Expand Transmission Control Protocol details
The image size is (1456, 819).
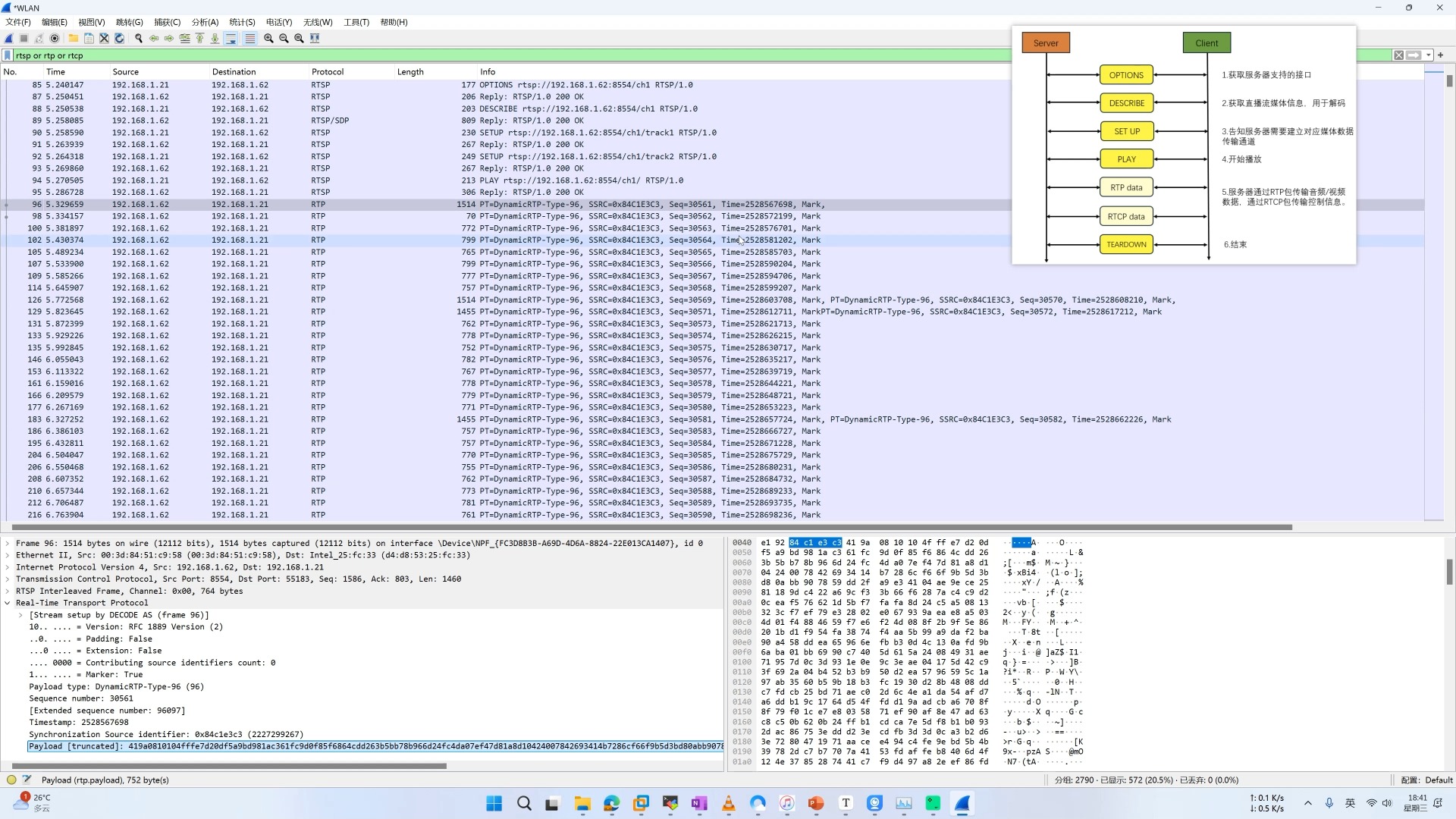pos(8,579)
